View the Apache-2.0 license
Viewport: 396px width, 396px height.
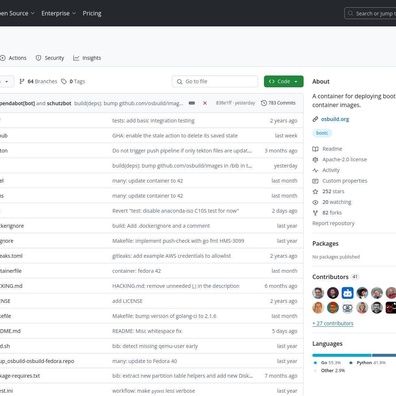point(344,159)
